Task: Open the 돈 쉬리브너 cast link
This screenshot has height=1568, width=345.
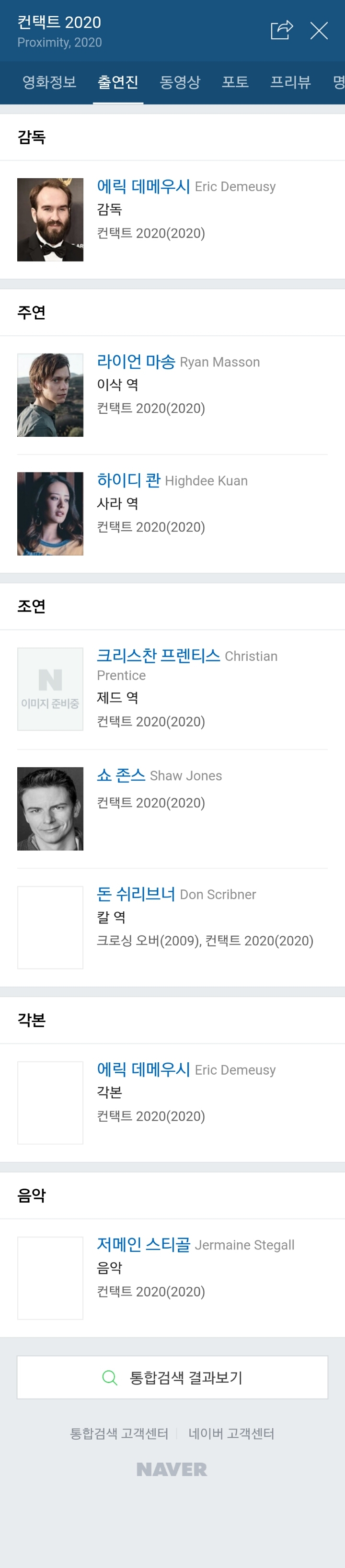Action: [x=136, y=894]
